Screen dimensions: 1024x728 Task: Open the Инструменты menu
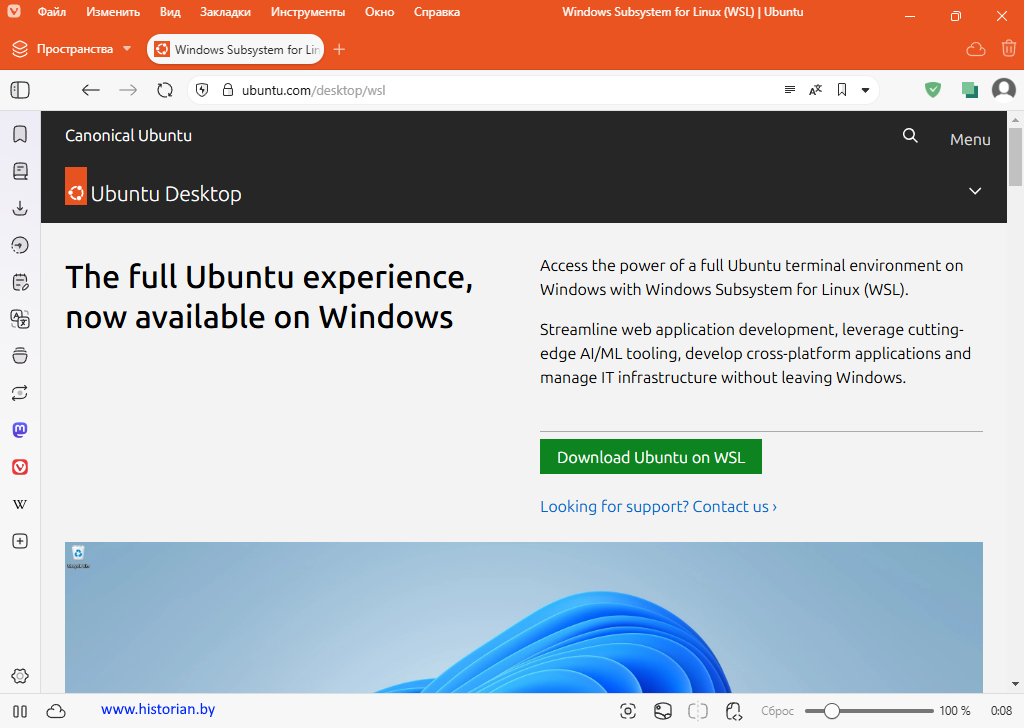click(x=308, y=12)
